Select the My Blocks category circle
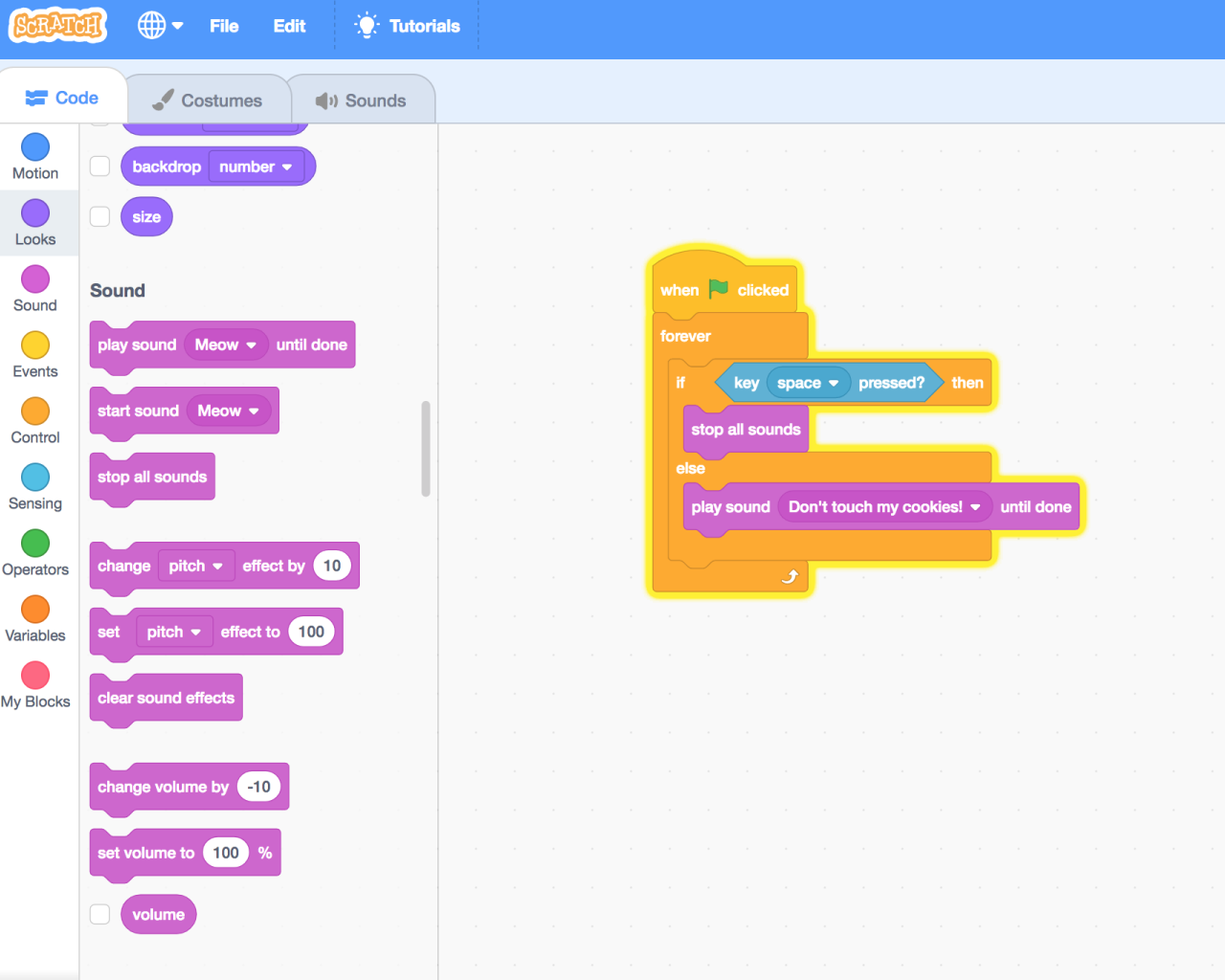The height and width of the screenshot is (980, 1225). pos(35,675)
